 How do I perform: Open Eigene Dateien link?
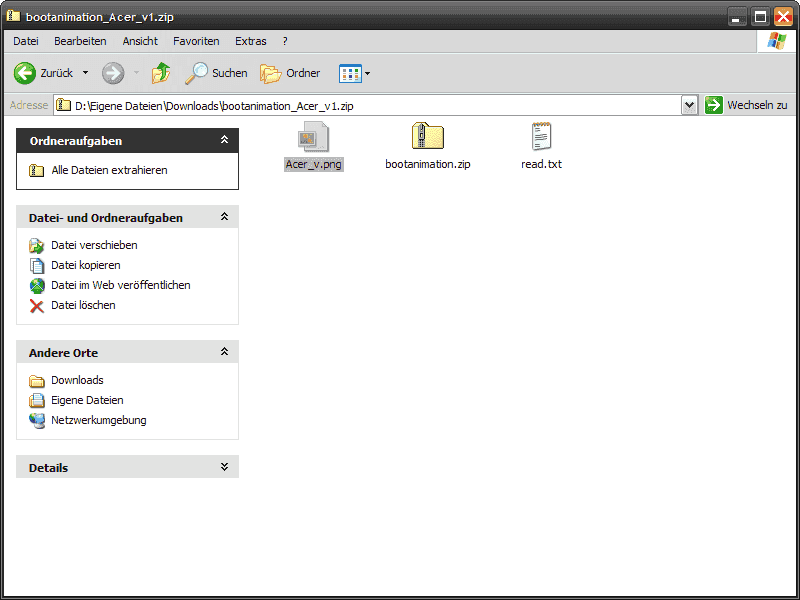pyautogui.click(x=87, y=400)
